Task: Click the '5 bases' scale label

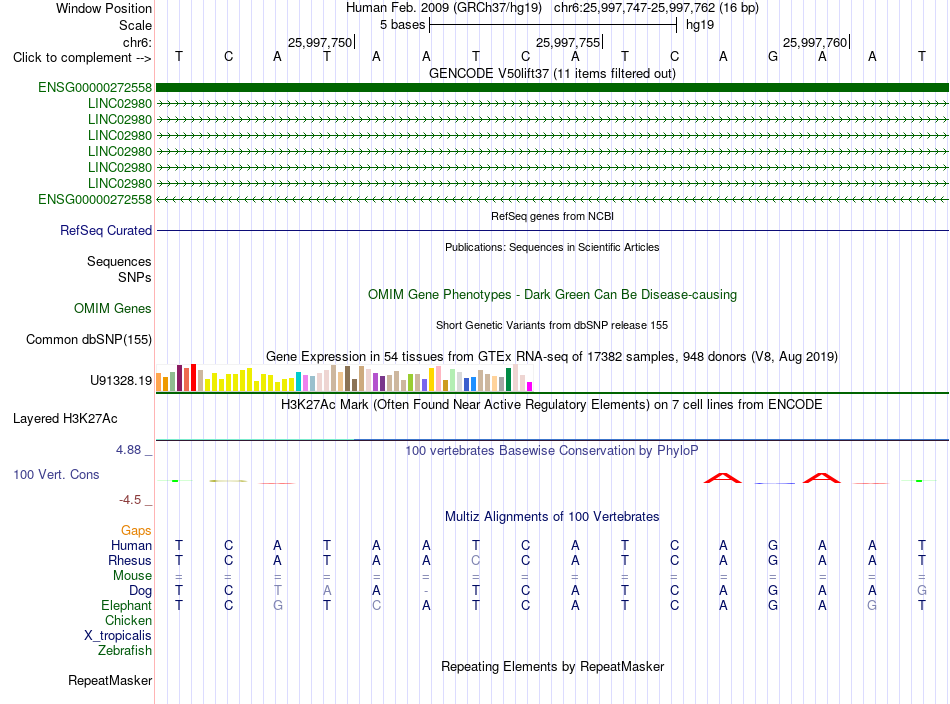Action: [402, 25]
